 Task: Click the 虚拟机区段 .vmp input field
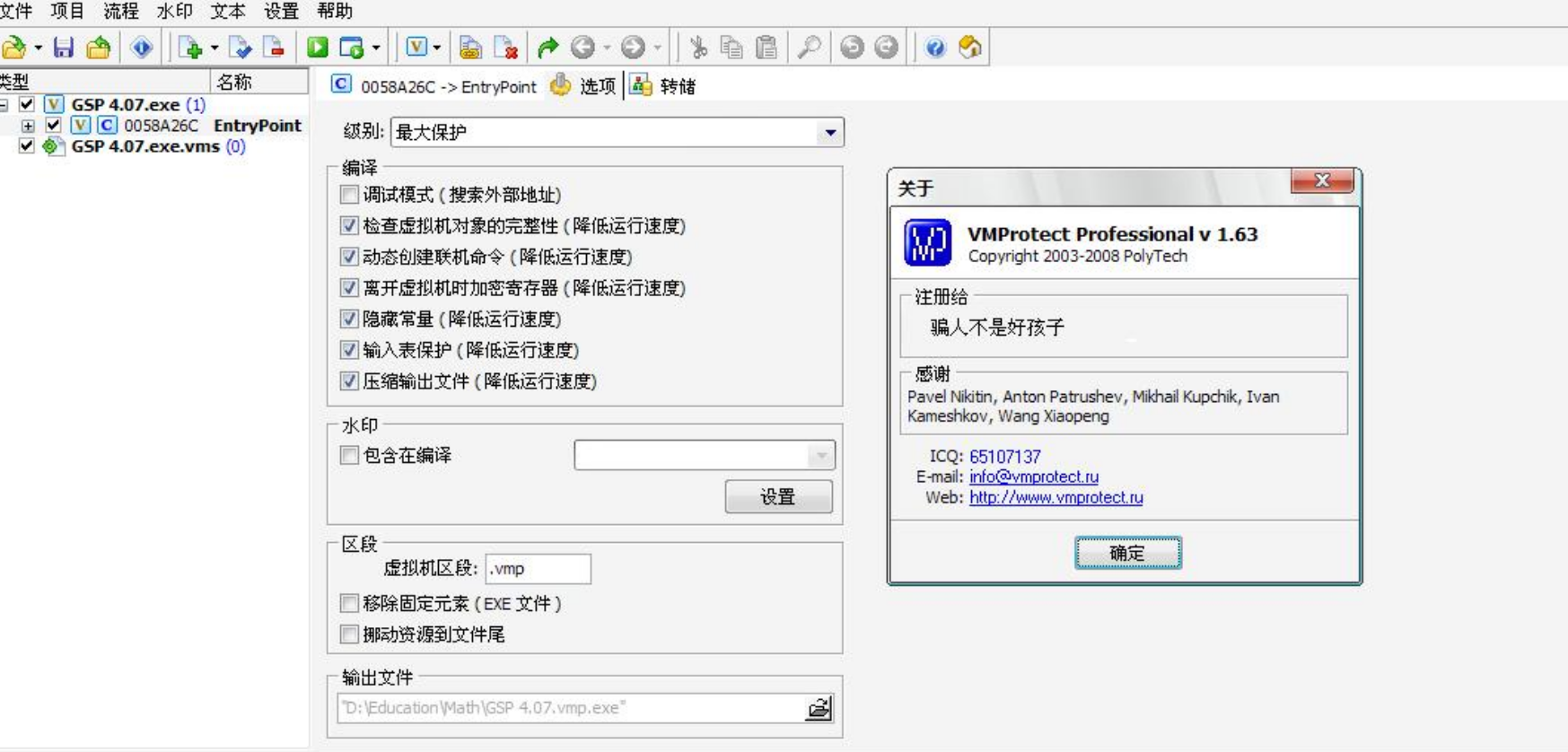tap(539, 569)
